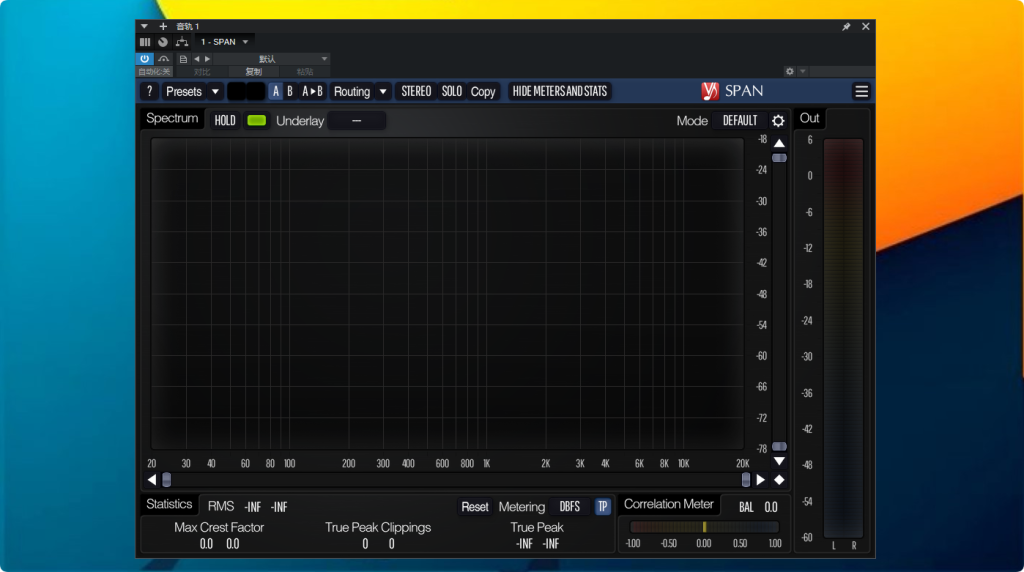Open the 默认 preset dropdown
The image size is (1024, 572).
tap(272, 59)
